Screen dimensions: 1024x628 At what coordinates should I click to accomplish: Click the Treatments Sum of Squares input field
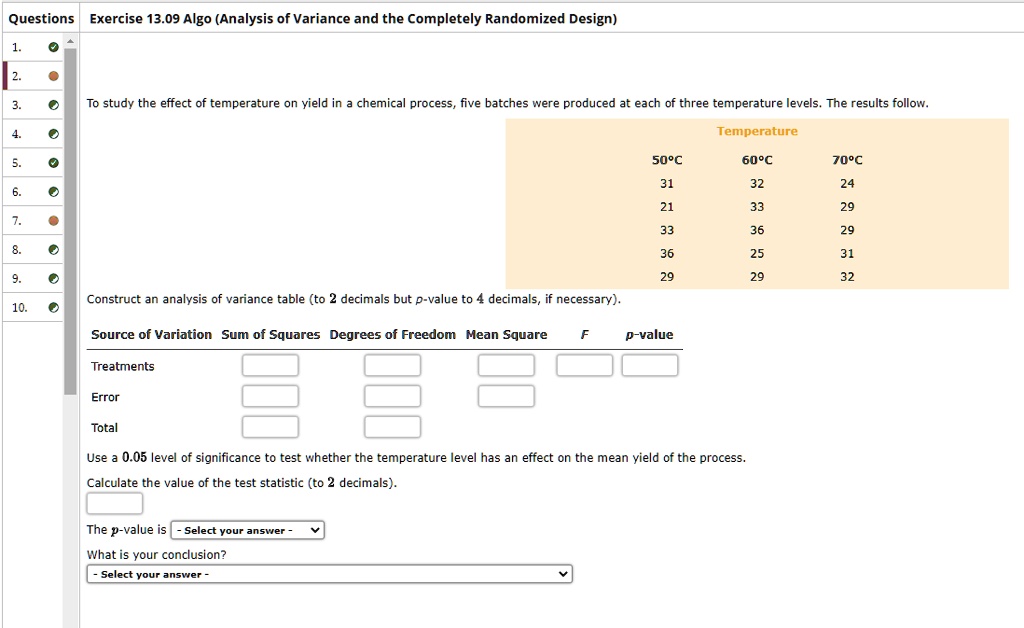pyautogui.click(x=270, y=364)
